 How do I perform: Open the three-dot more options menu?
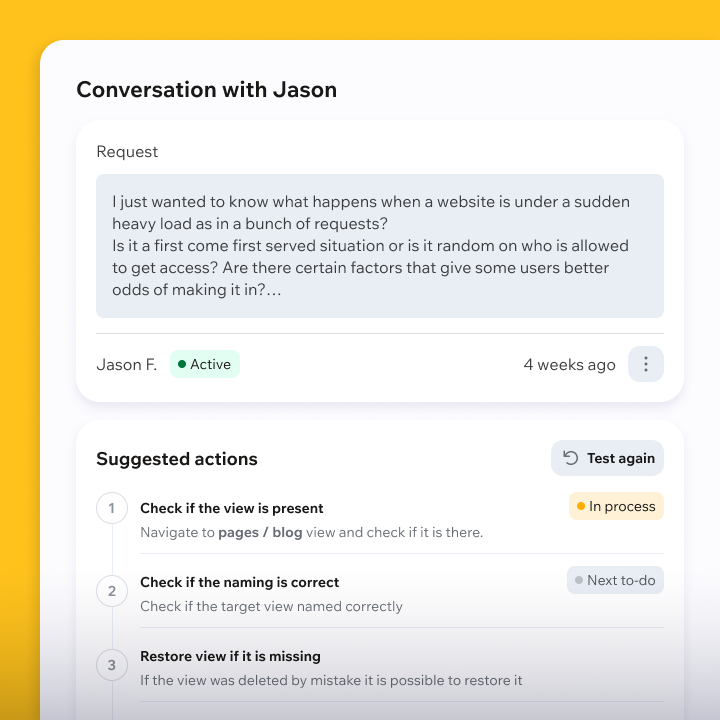(x=645, y=364)
